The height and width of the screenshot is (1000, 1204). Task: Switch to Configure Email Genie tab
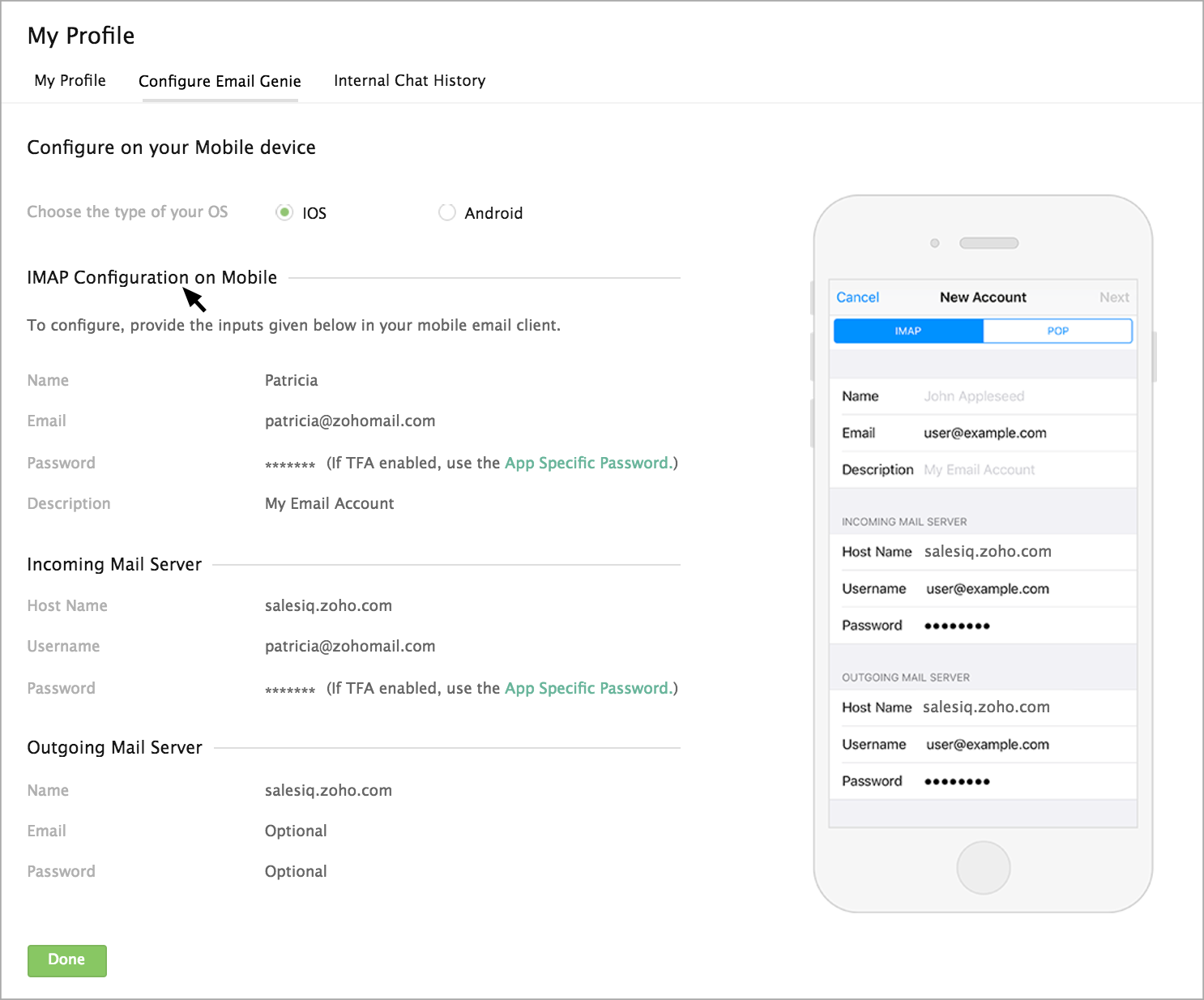pyautogui.click(x=220, y=81)
